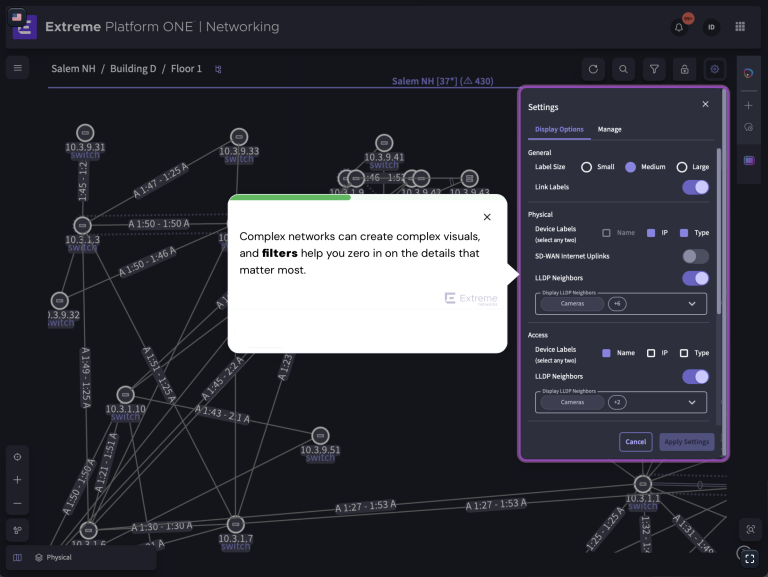Go to Salem NH breadcrumb
The width and height of the screenshot is (768, 577).
(73, 69)
